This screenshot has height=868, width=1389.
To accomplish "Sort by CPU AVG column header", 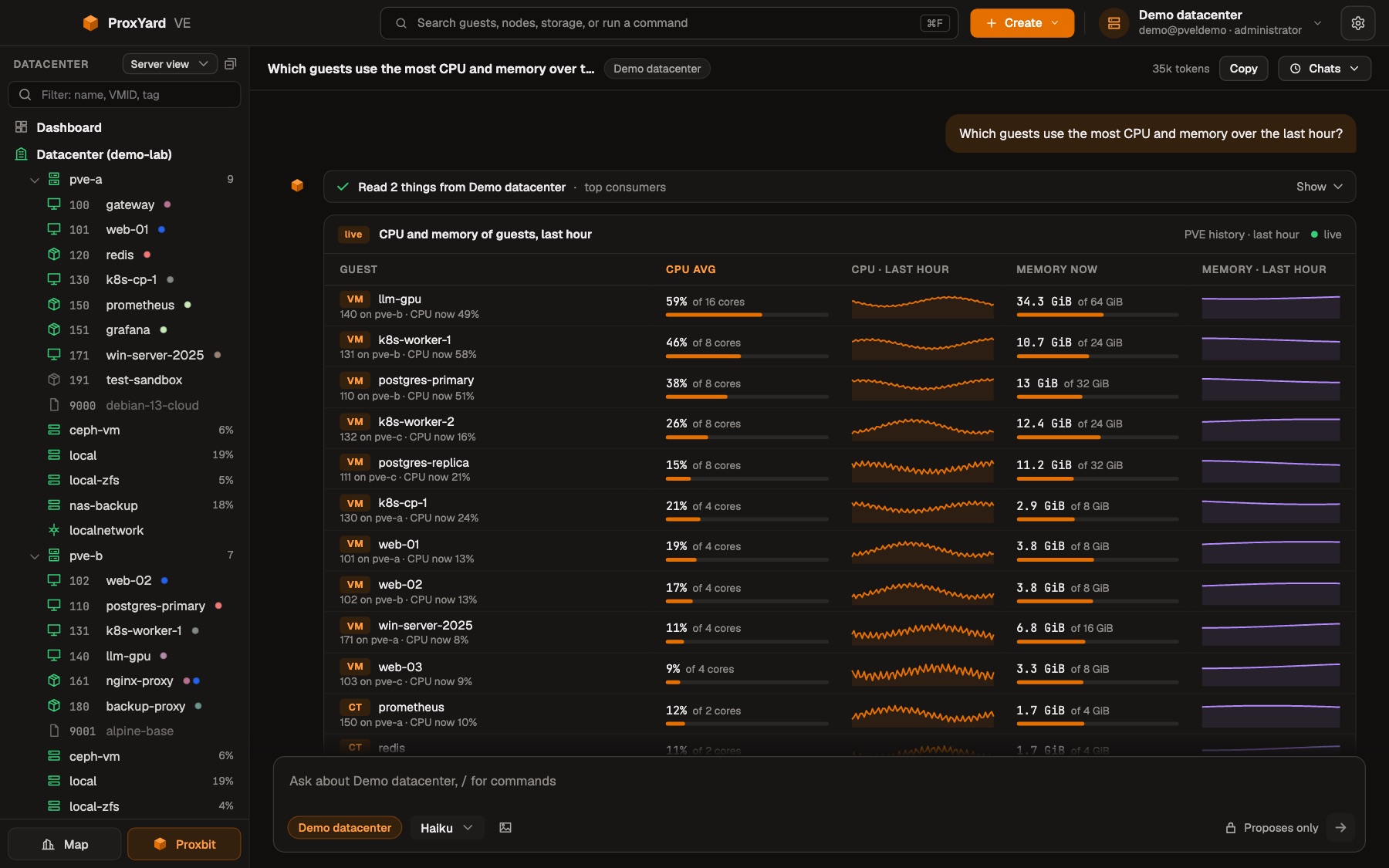I will tap(691, 269).
